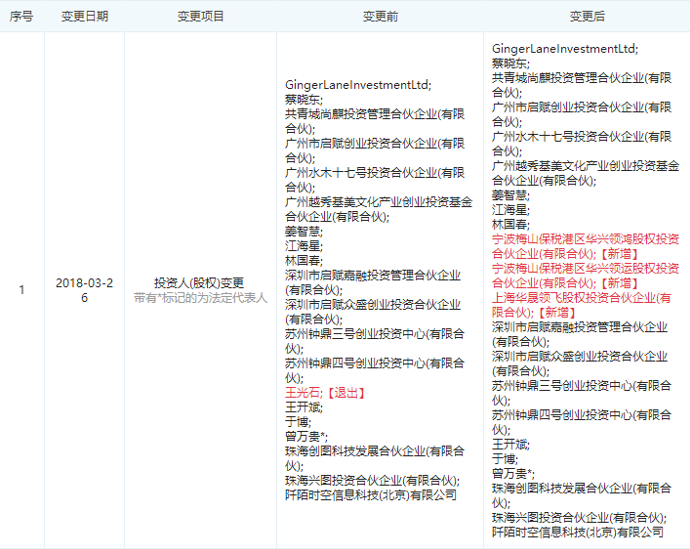Image resolution: width=690 pixels, height=549 pixels.
Task: Click 深圳市启赋嘉融投资管理合伙企业 in 变更前 column
Action: (373, 282)
